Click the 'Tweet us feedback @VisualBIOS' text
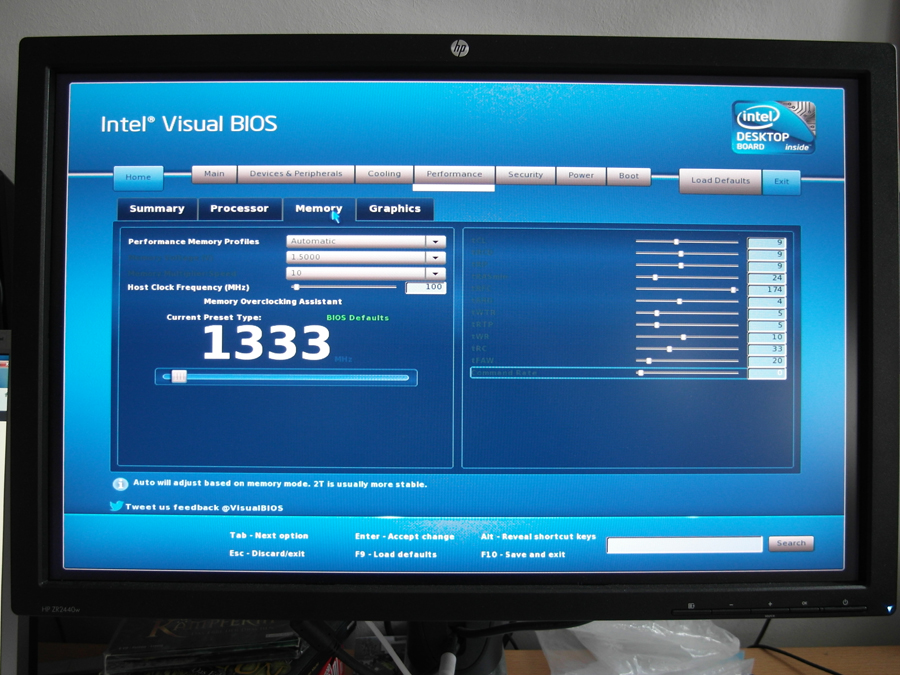 [204, 508]
